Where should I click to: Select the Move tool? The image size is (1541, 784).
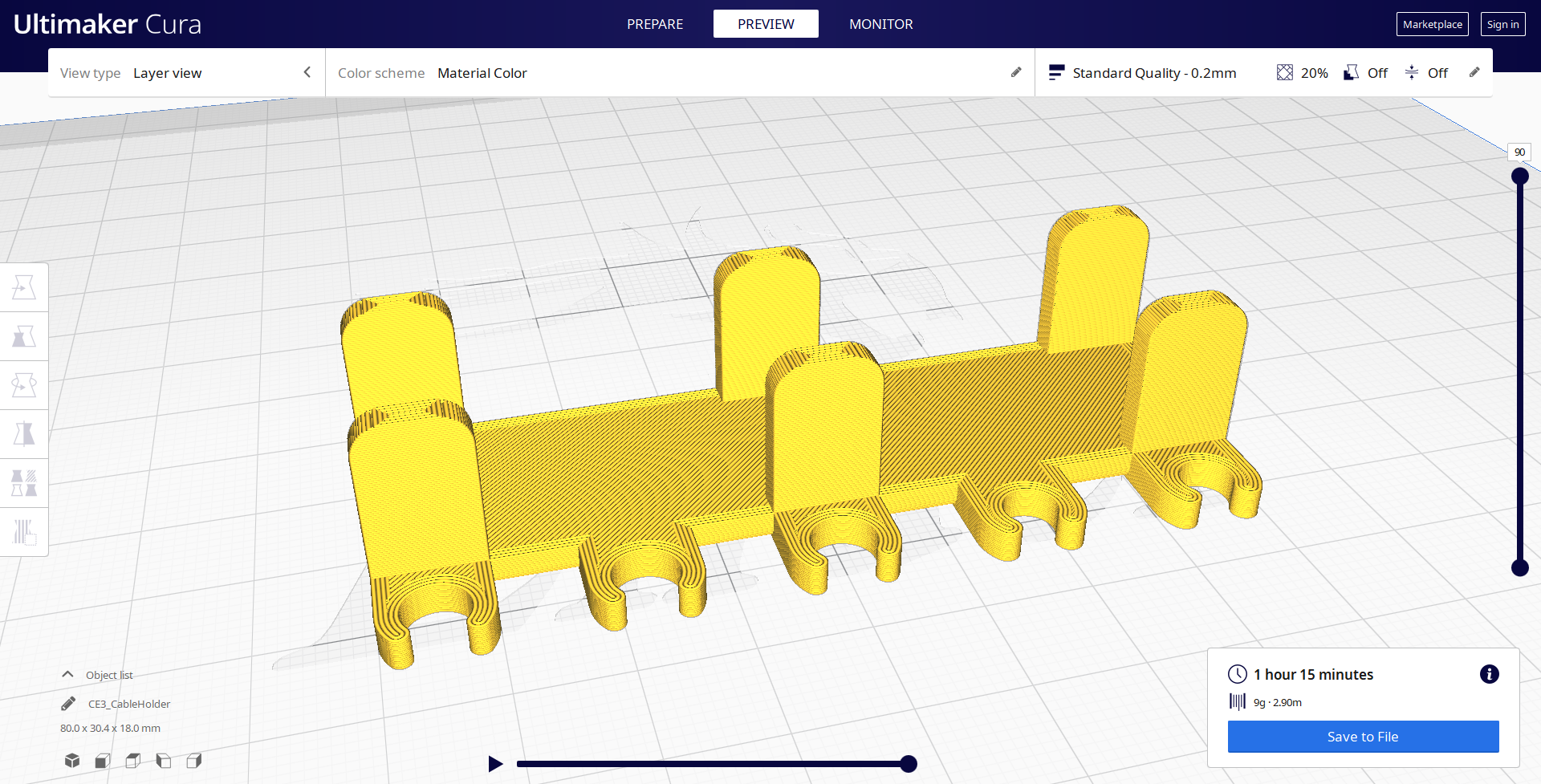[24, 286]
